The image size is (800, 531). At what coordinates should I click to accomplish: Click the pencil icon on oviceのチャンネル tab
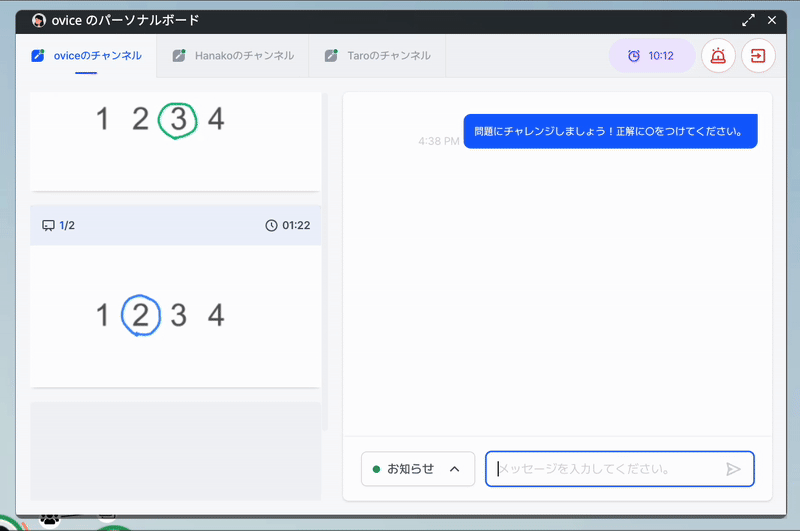(38, 55)
